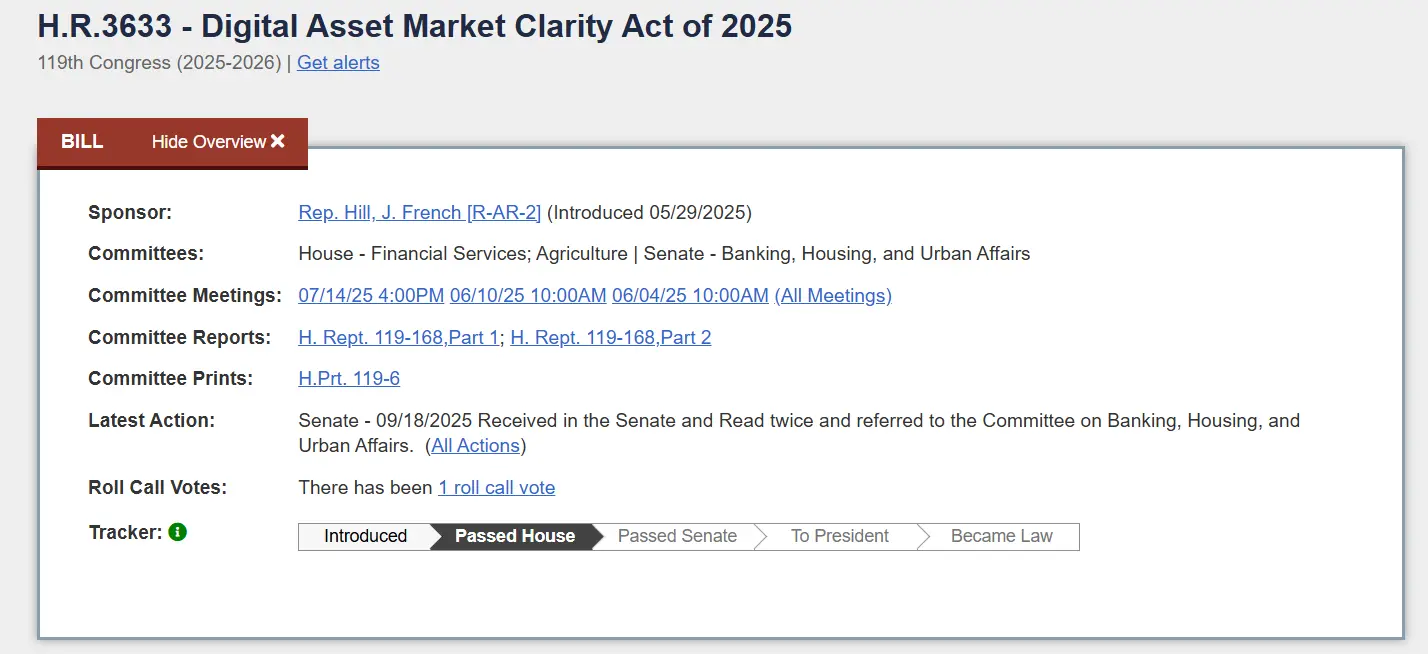
Task: Open H. Rept. 119-168, Part 1
Action: coord(398,337)
